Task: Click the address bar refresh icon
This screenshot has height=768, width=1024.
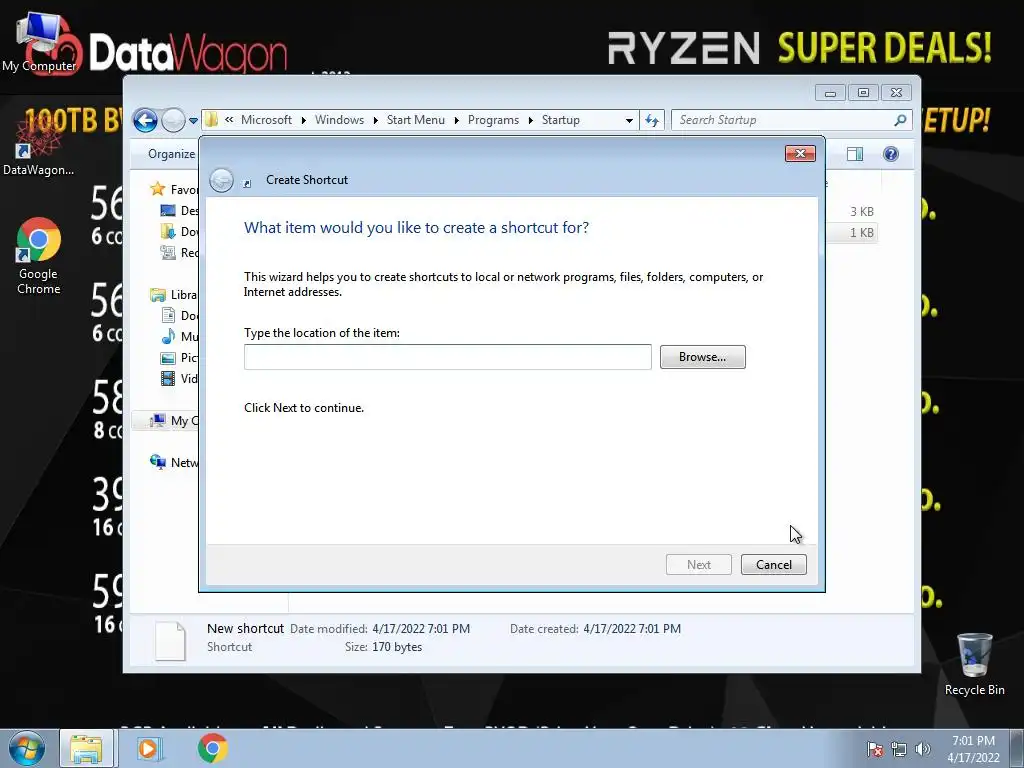Action: point(652,120)
